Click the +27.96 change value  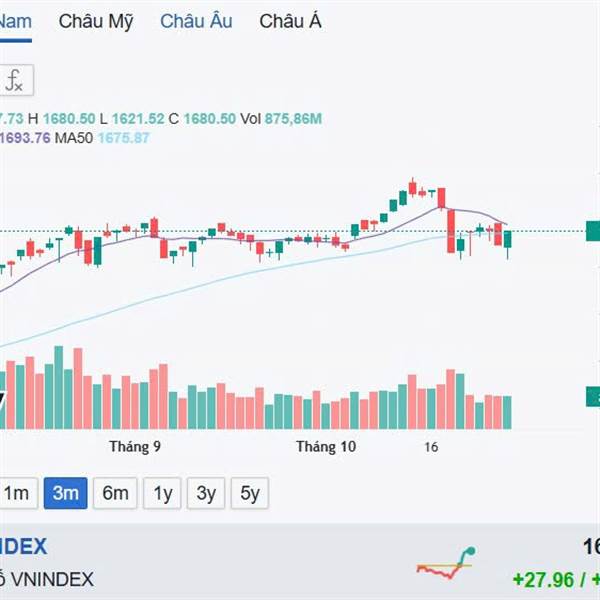click(544, 580)
